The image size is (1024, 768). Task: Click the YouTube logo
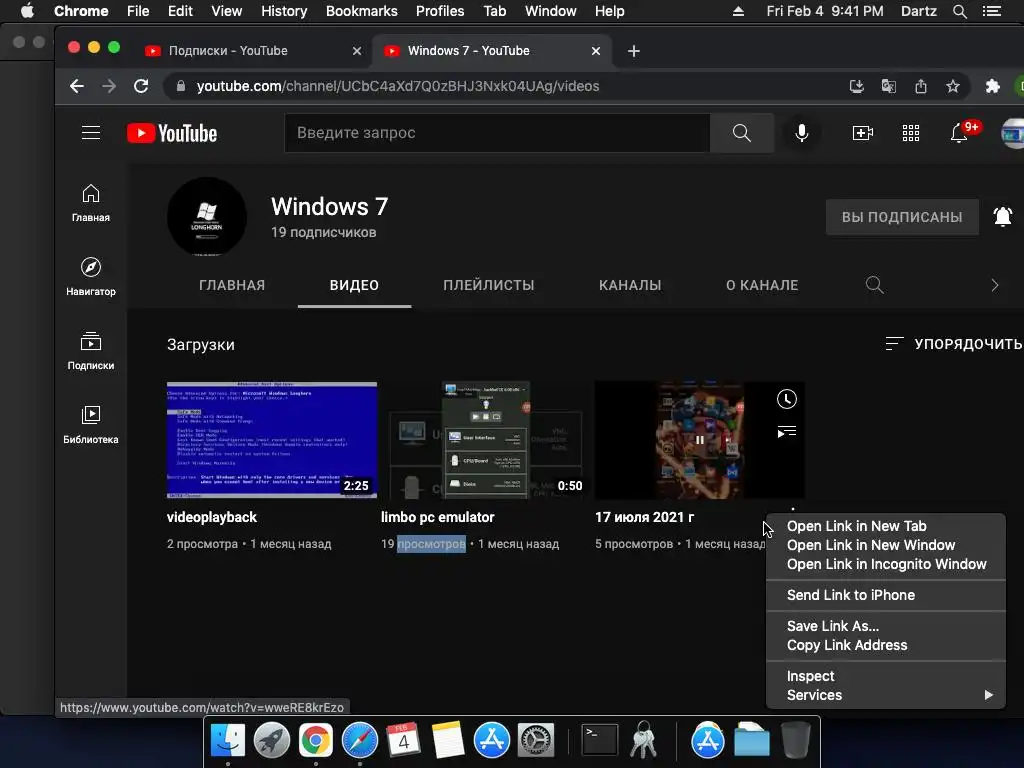click(172, 133)
